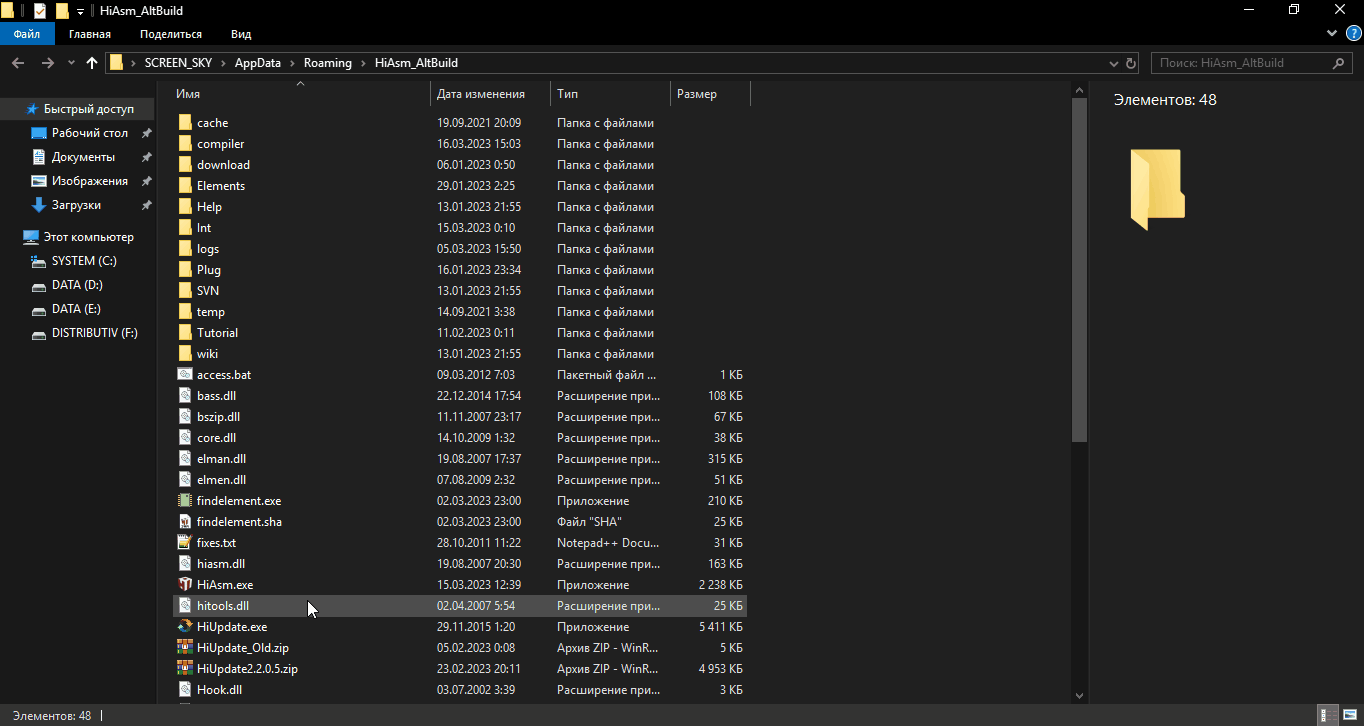
Task: Click the Downloads arrow icon in sidebar
Action: point(39,205)
